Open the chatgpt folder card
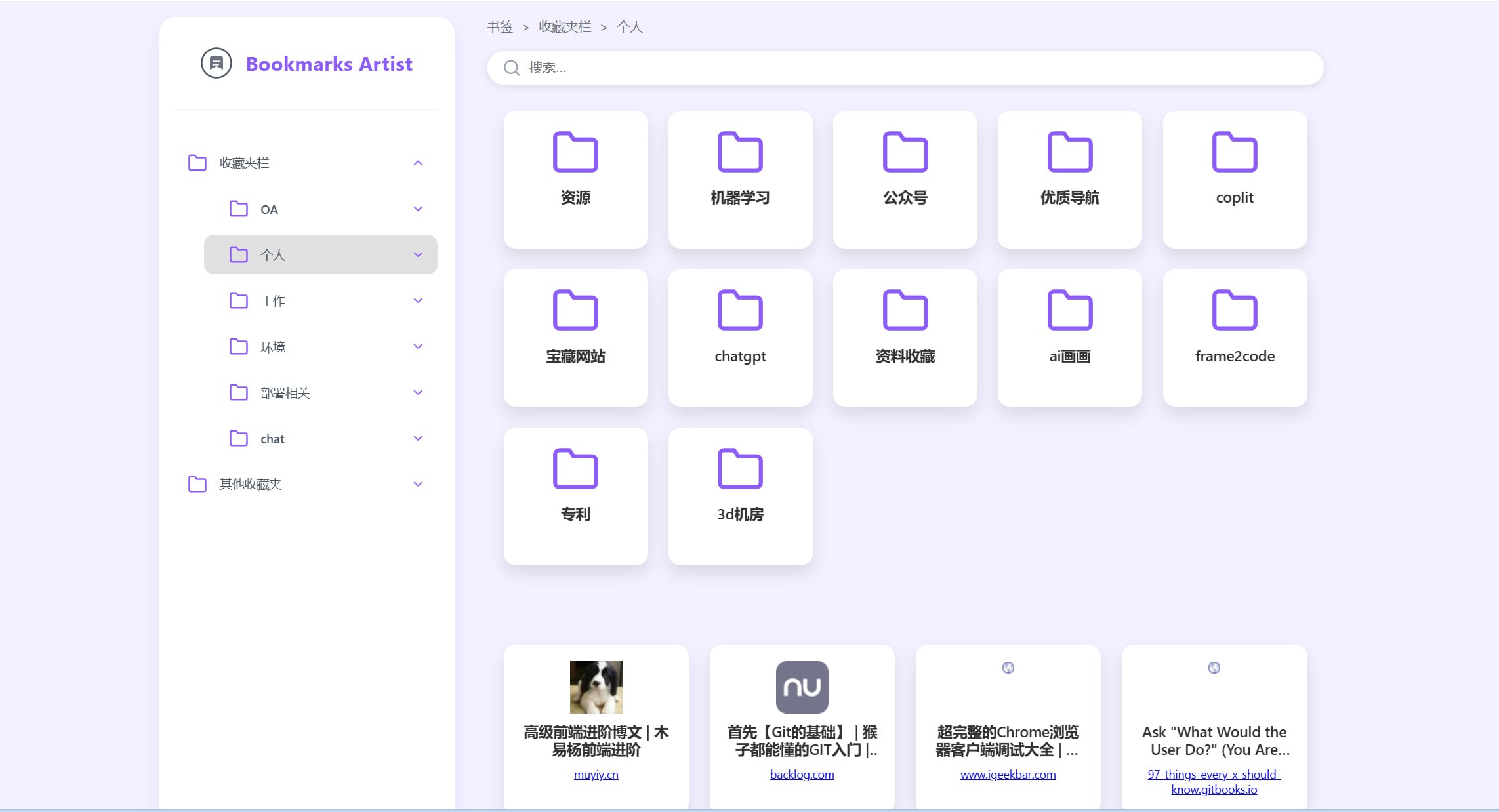1499x812 pixels. (740, 338)
